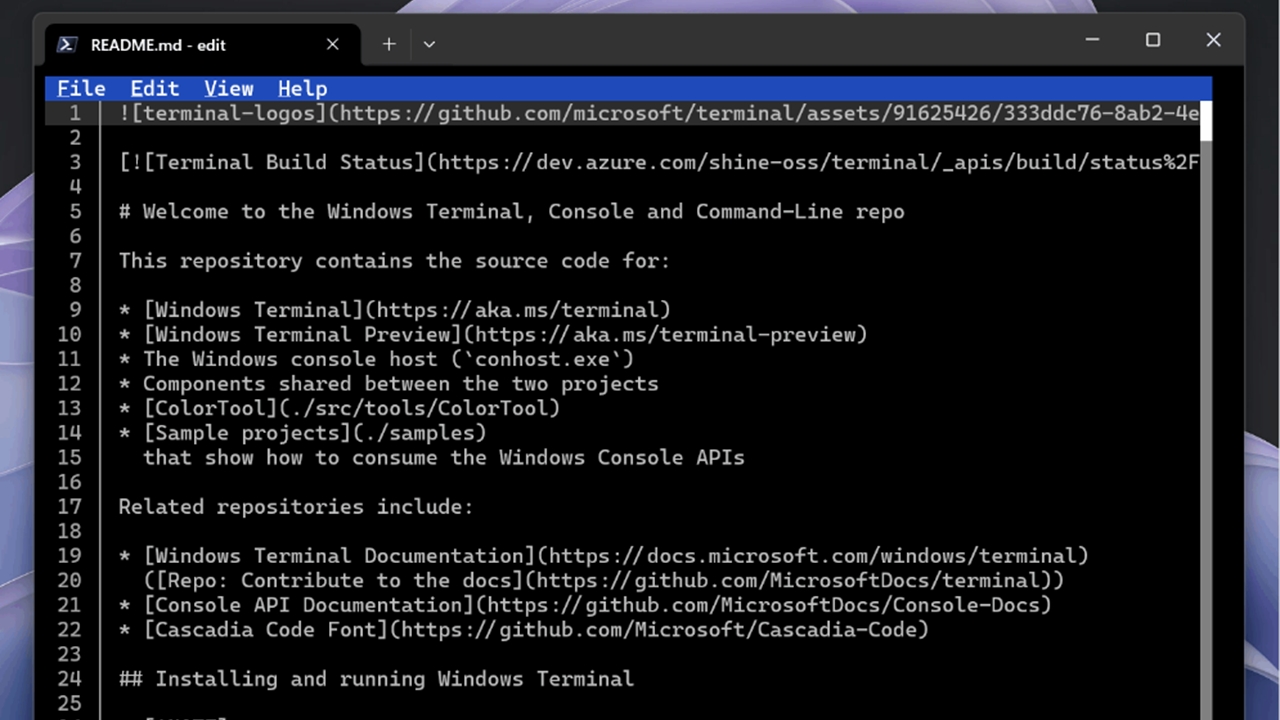Expand the new tab profile dropdown chevron
The width and height of the screenshot is (1280, 720).
click(x=429, y=44)
